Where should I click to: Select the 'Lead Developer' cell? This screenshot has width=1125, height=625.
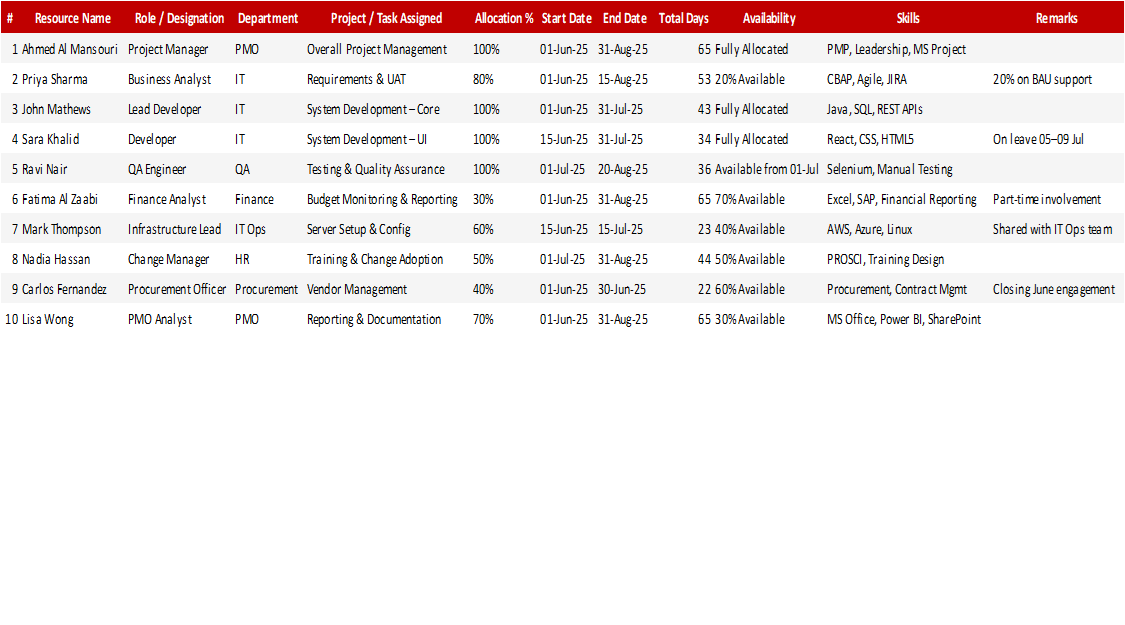pos(164,110)
